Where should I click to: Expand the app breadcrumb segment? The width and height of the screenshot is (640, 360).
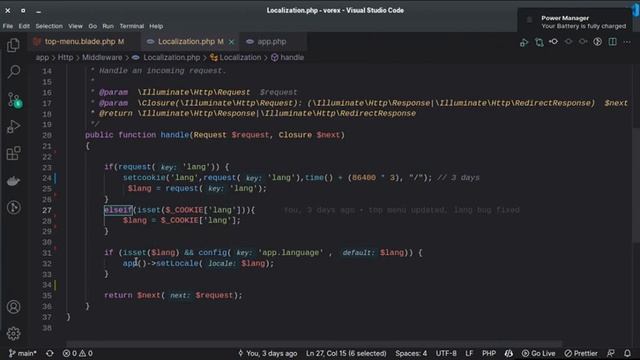42,58
